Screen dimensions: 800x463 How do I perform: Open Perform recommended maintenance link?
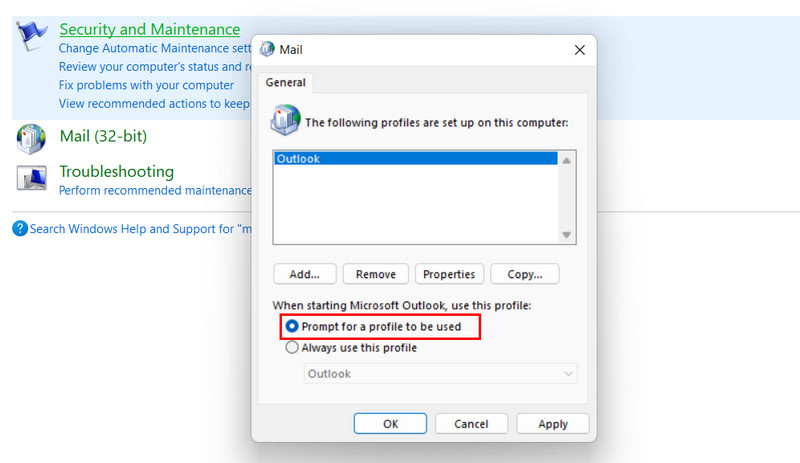point(155,190)
